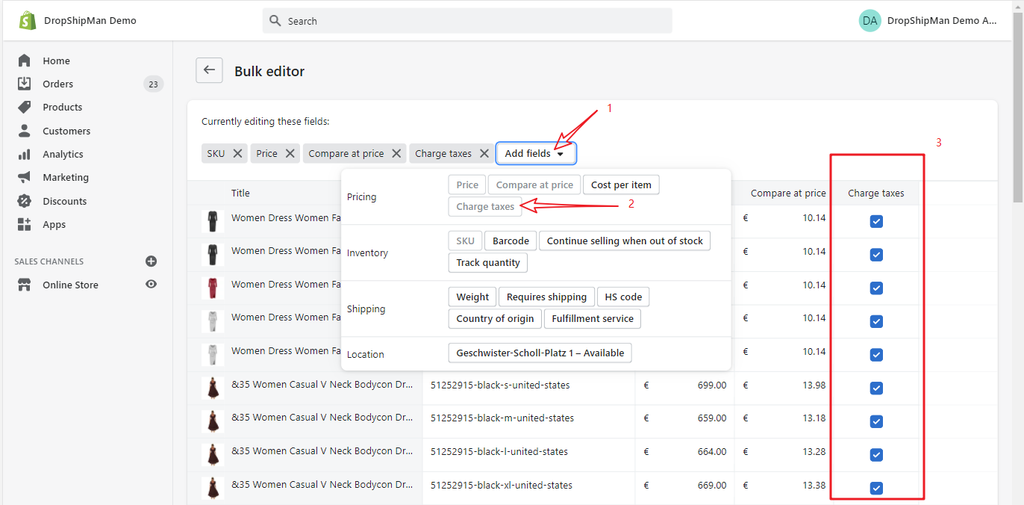Click first Women Dress product thumbnail

(213, 221)
